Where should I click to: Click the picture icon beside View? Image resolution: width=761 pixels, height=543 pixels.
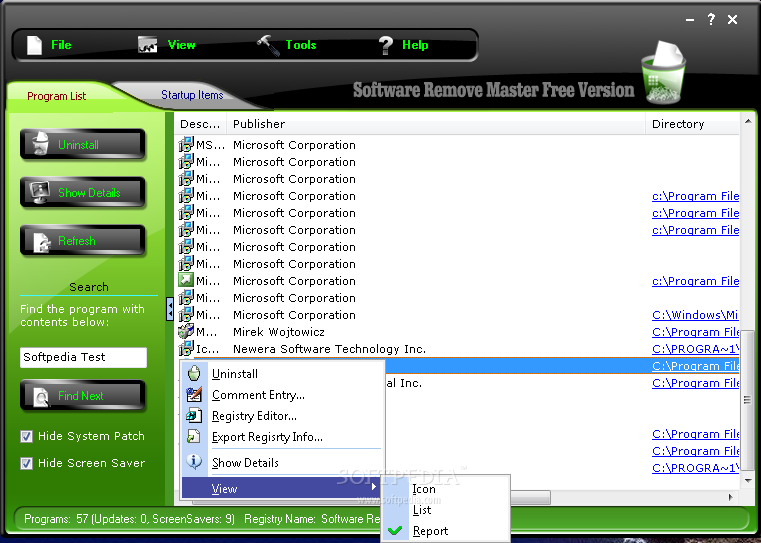click(x=148, y=45)
